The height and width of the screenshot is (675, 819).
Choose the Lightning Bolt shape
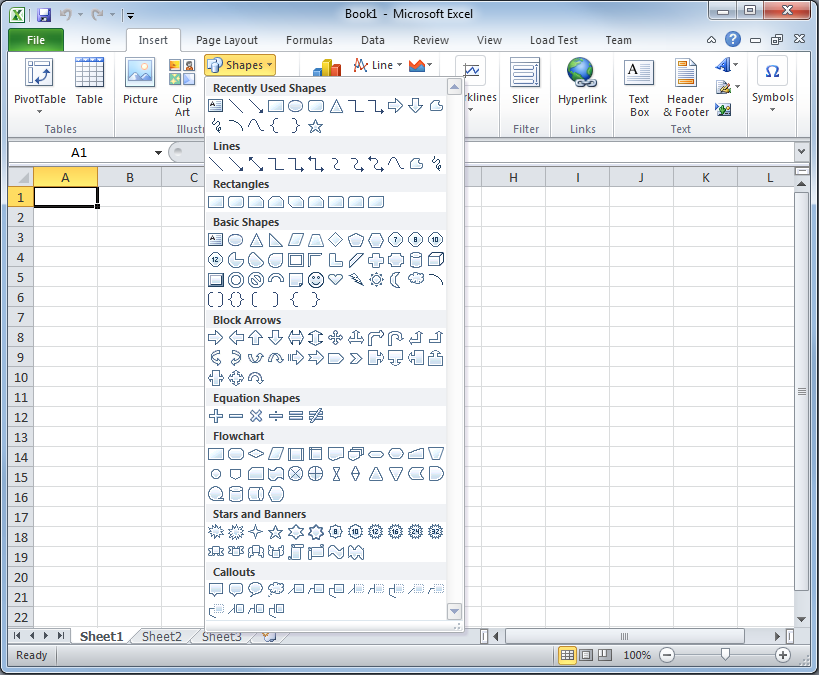(356, 279)
